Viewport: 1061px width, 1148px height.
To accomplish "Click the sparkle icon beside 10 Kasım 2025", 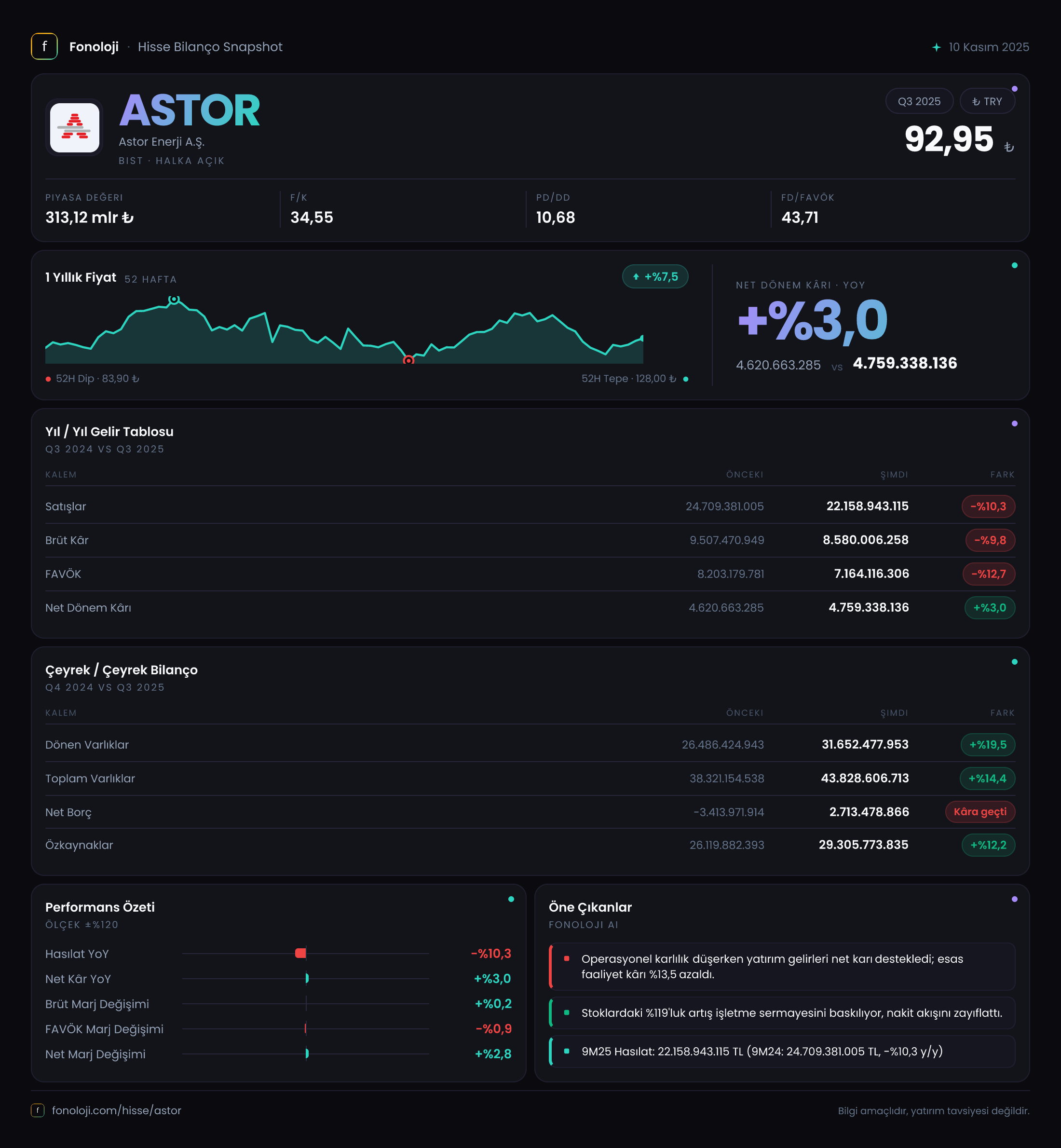I will pos(937,47).
